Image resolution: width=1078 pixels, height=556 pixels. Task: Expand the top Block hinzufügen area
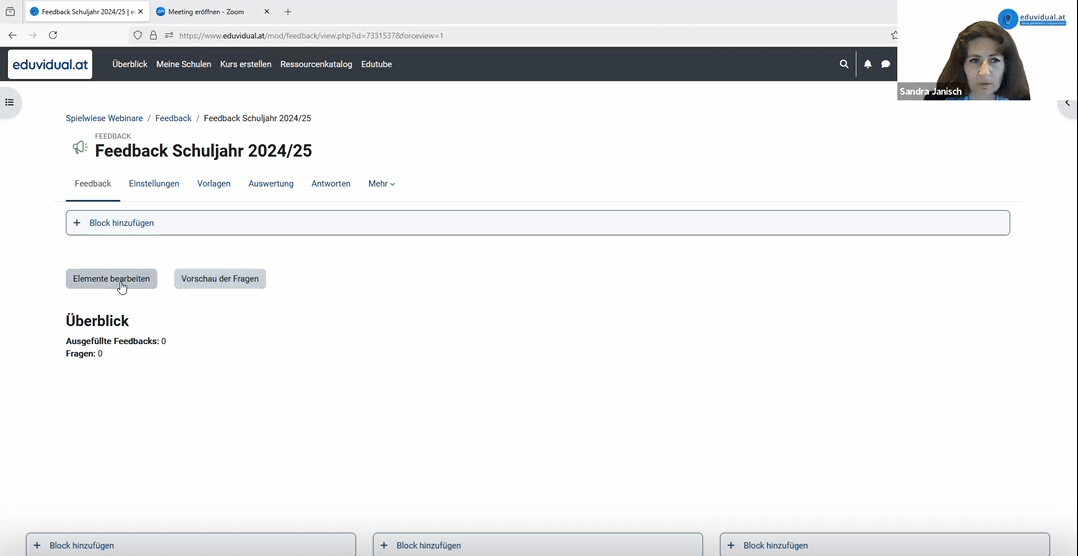[x=537, y=223]
